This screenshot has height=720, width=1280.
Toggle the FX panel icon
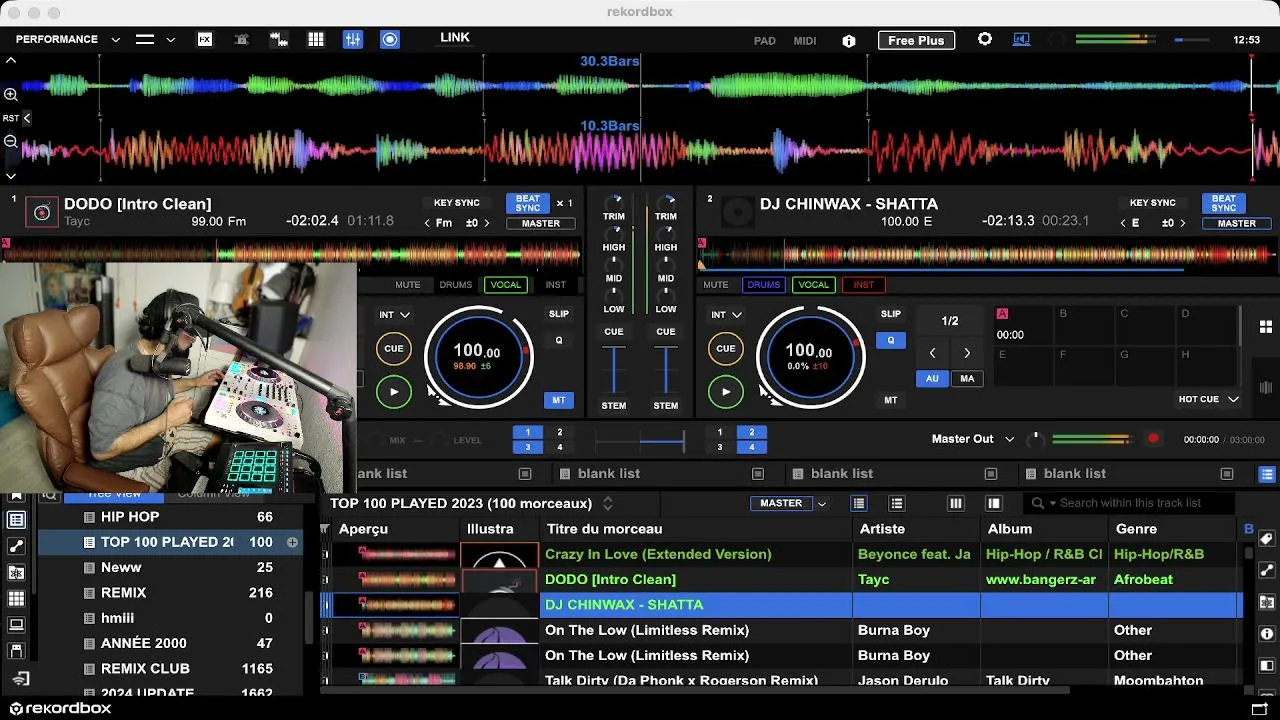(x=205, y=39)
